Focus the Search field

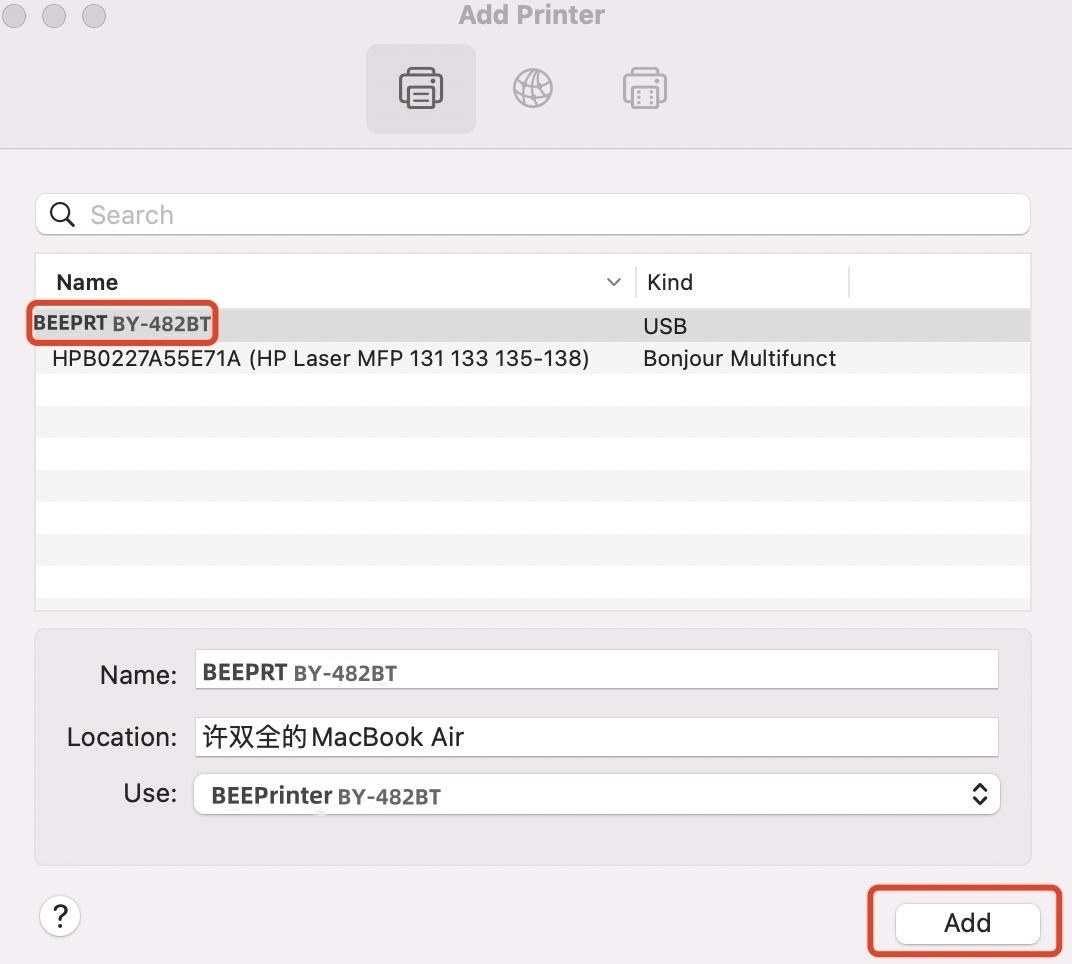coord(533,215)
